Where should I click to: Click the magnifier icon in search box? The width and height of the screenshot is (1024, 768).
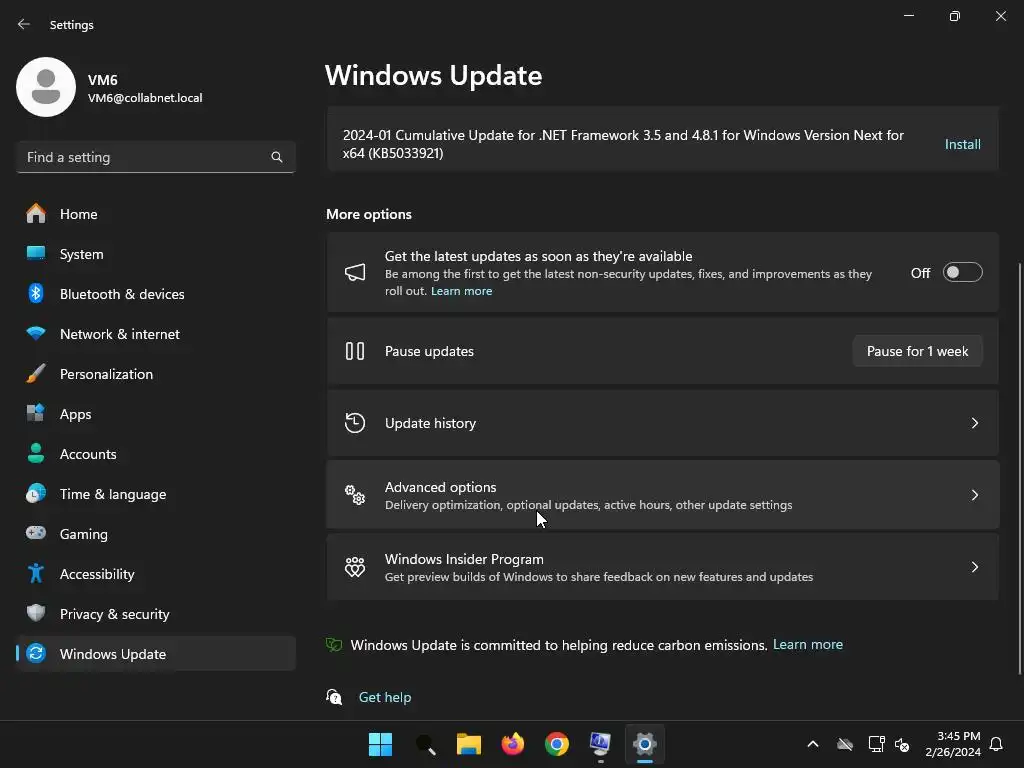pos(277,157)
